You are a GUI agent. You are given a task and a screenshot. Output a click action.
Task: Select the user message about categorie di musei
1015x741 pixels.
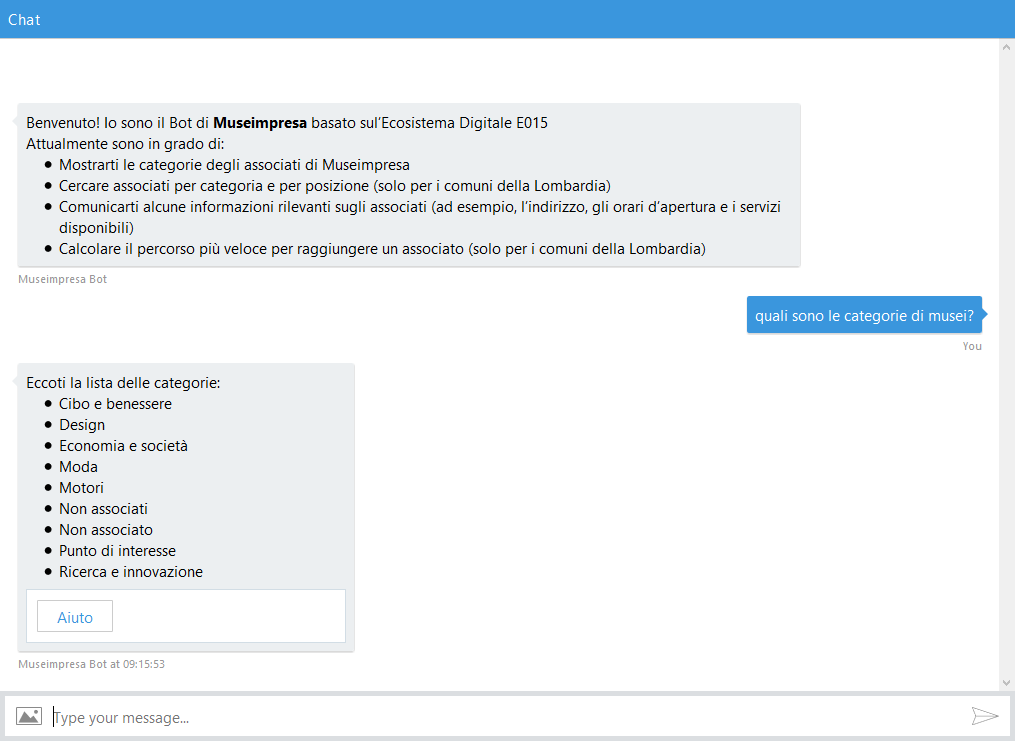click(x=864, y=316)
